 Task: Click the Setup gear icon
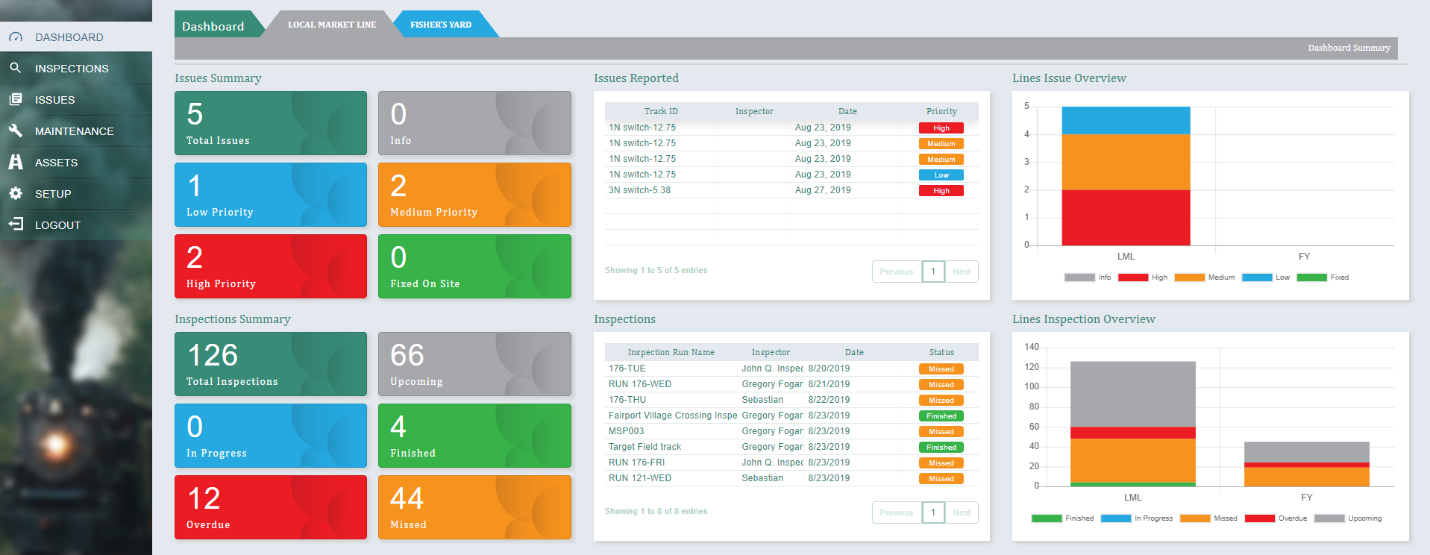click(x=15, y=193)
